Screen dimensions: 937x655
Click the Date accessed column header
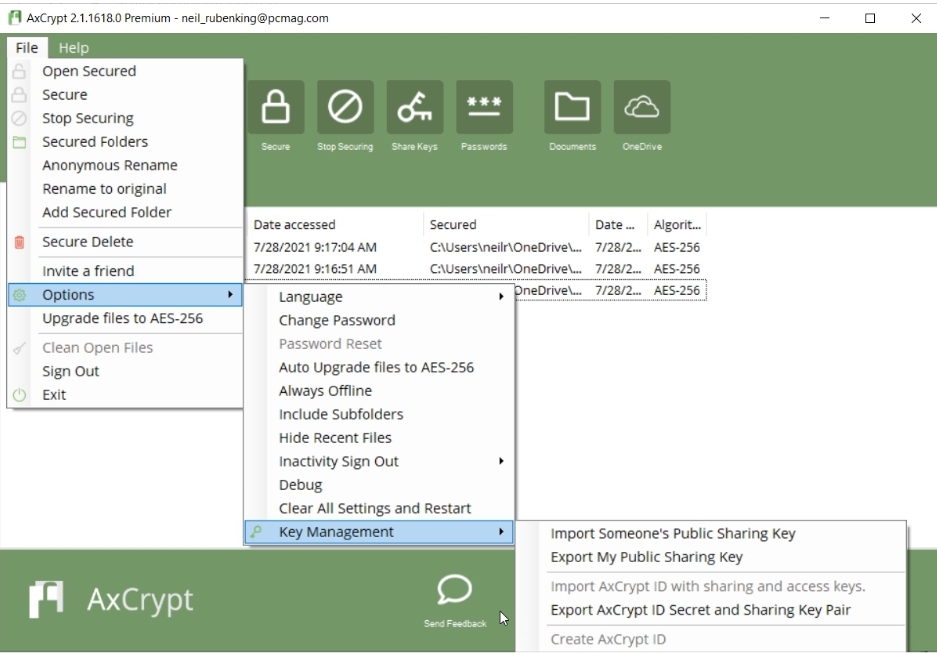pos(295,225)
